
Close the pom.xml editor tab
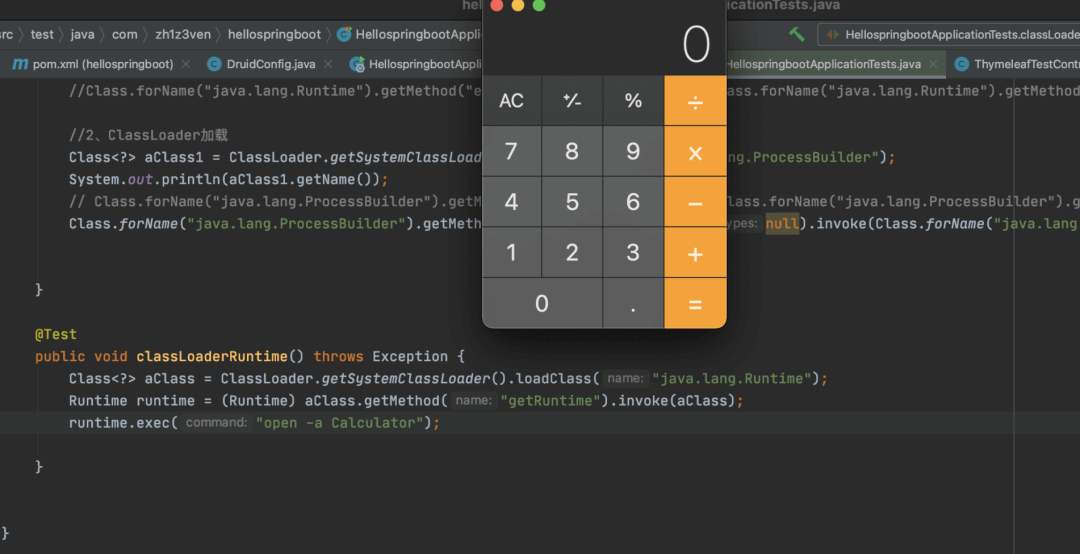click(185, 64)
